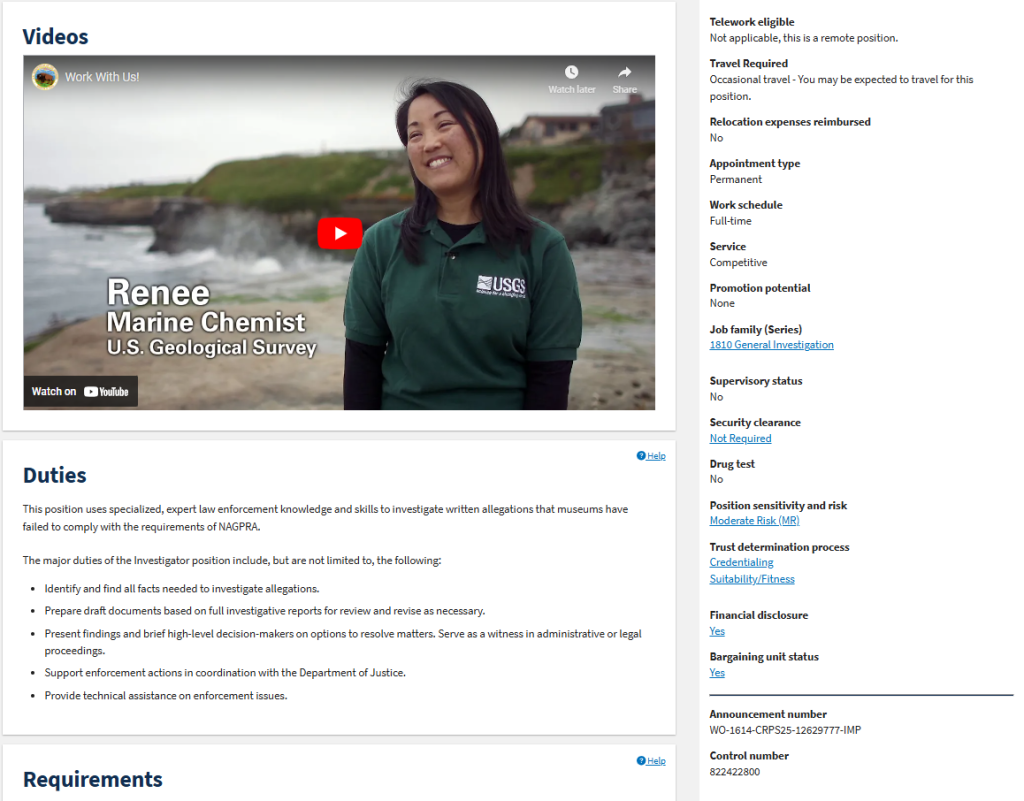Open the Moderate Risk (MR) link

coord(754,521)
